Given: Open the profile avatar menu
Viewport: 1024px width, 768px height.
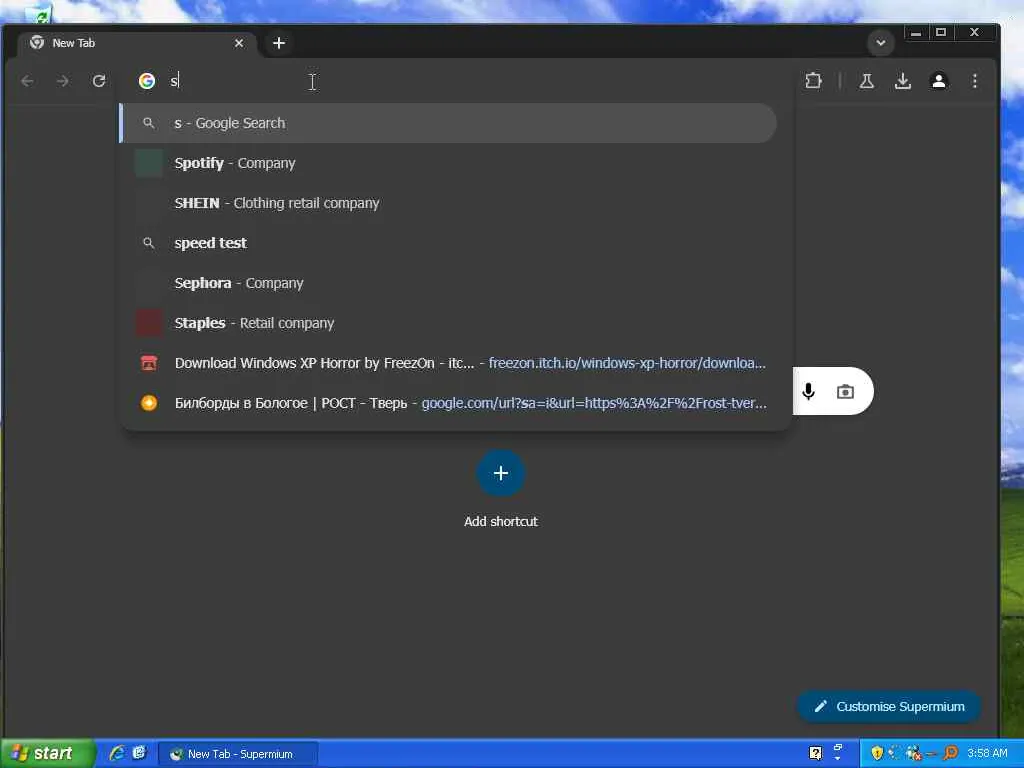Looking at the screenshot, I should tap(938, 81).
